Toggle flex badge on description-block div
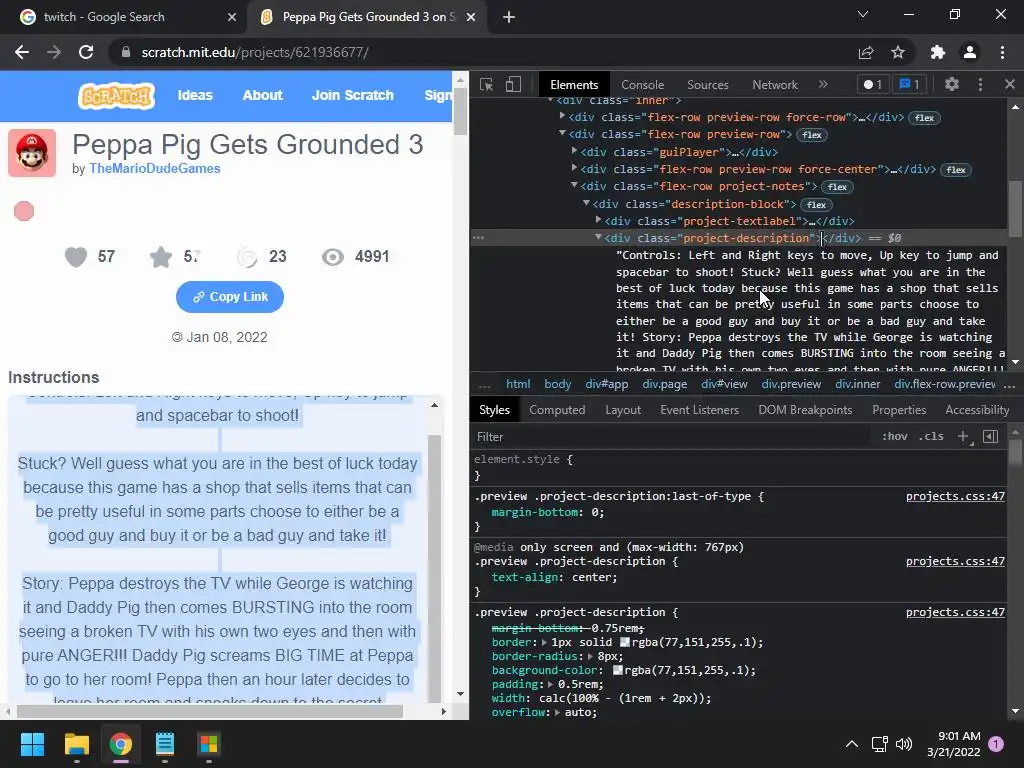Image resolution: width=1024 pixels, height=768 pixels. 816,204
